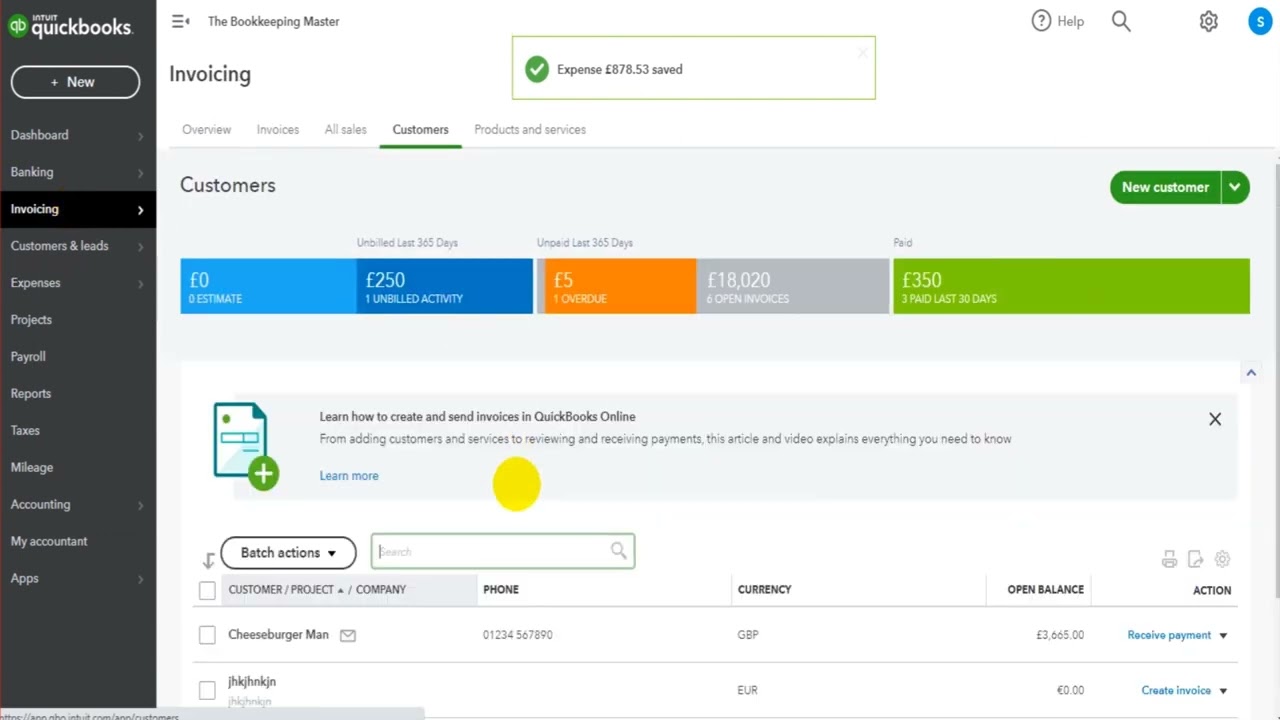Screen dimensions: 1280x720
Task: Switch to Products and services tab
Action: coord(530,129)
